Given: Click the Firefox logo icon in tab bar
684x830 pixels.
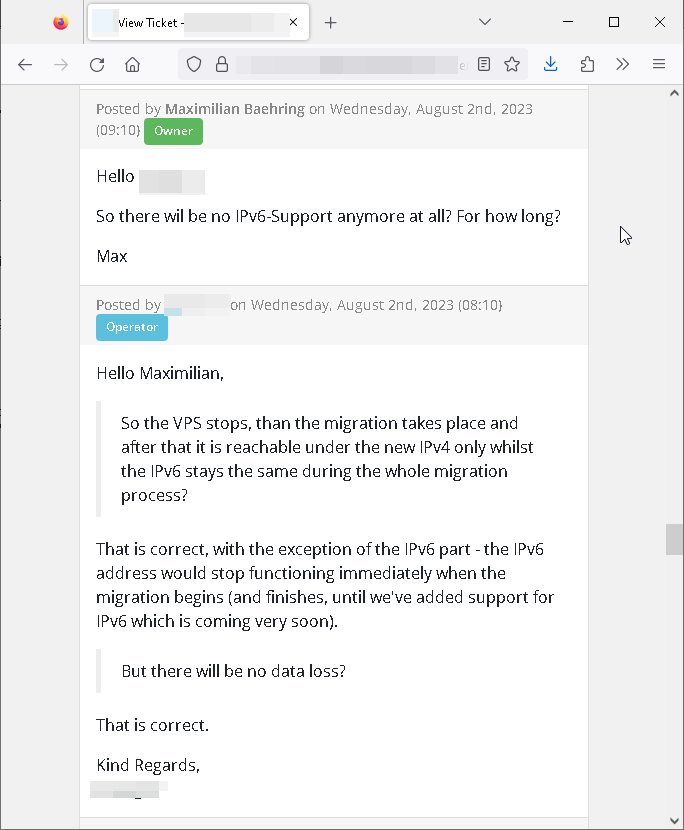Looking at the screenshot, I should (x=61, y=22).
